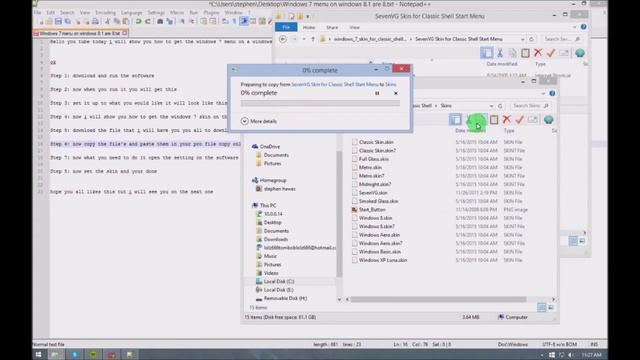
Task: Click Find binoculars icon in Notepad++ toolbar
Action: click(160, 21)
